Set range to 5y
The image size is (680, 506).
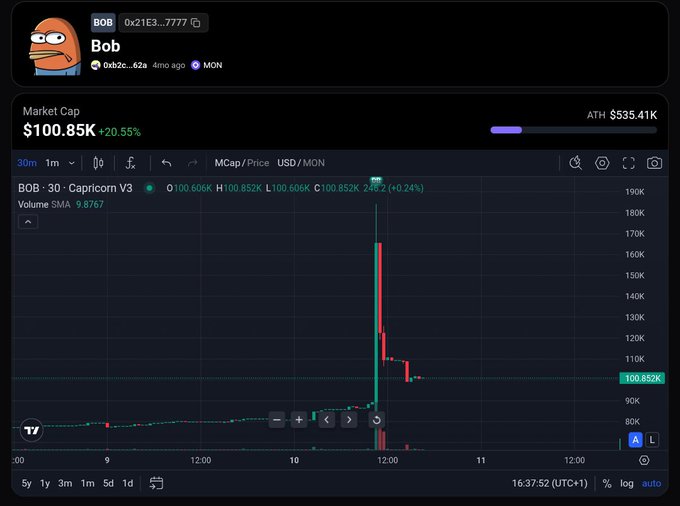(26, 483)
